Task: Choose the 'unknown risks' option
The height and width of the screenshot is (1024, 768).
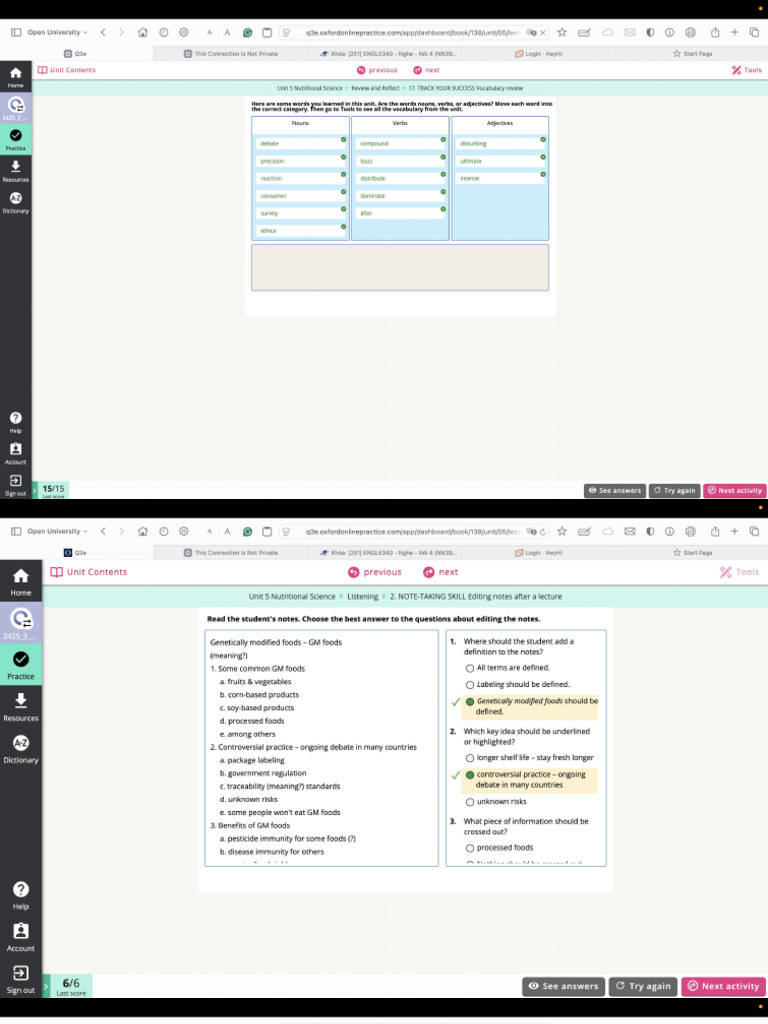Action: (x=496, y=801)
